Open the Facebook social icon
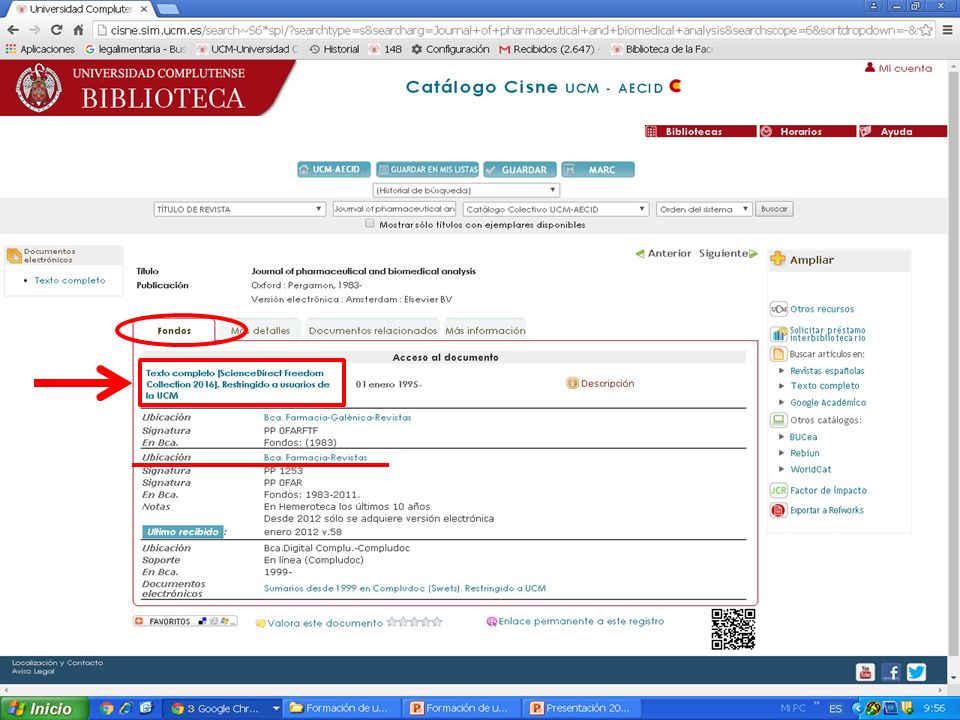This screenshot has height=720, width=960. (891, 672)
